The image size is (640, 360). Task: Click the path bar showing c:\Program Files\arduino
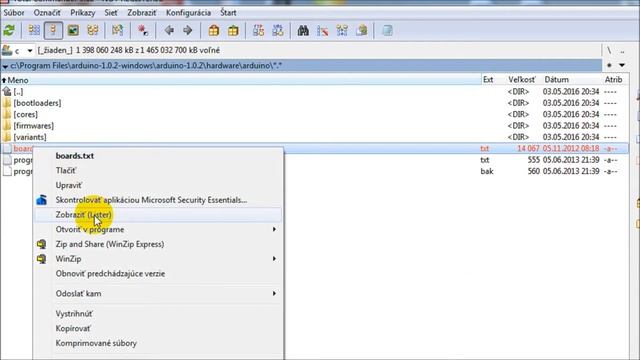click(x=302, y=65)
